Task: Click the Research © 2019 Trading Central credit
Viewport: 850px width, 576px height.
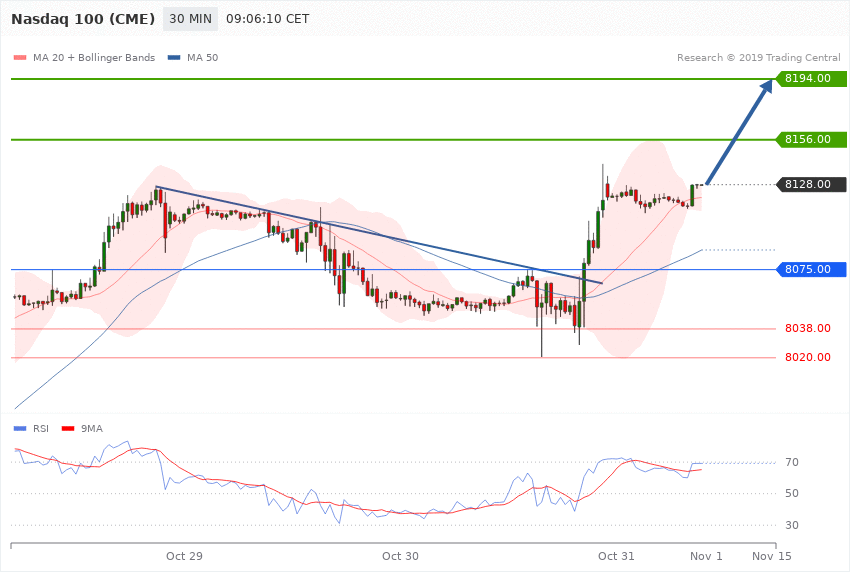Action: 758,57
